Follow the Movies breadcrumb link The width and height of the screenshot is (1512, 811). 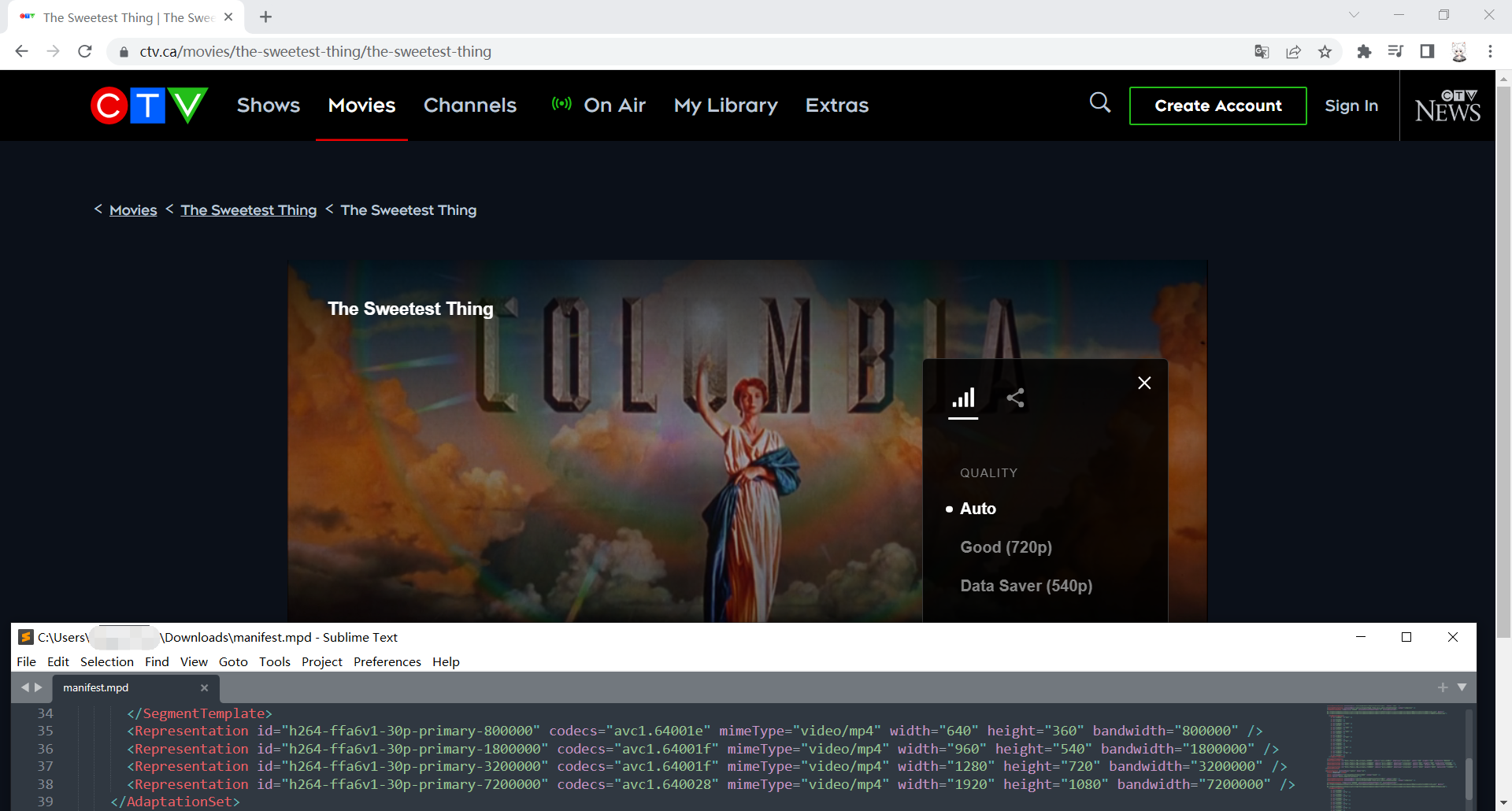pyautogui.click(x=133, y=210)
